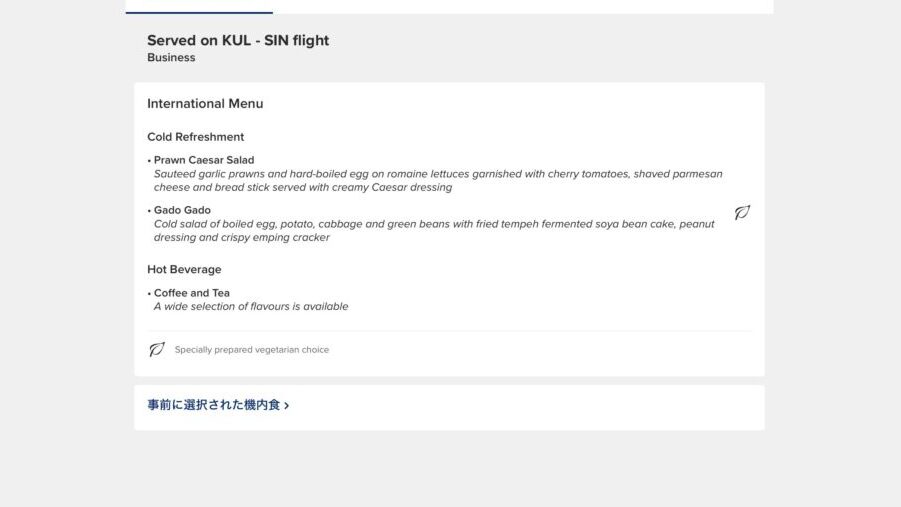Screen dimensions: 901x507
Task: Click the Cold Refreshment section heading
Action: 196,137
